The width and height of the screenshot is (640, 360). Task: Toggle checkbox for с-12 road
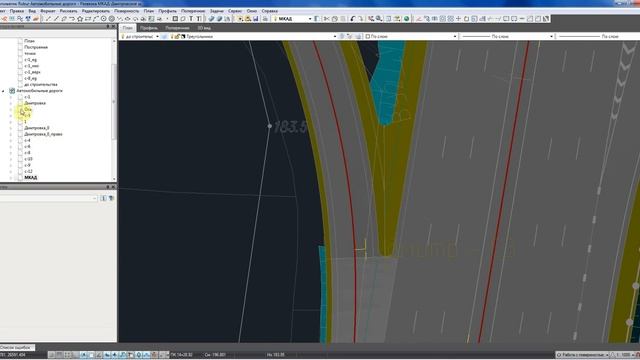20,171
